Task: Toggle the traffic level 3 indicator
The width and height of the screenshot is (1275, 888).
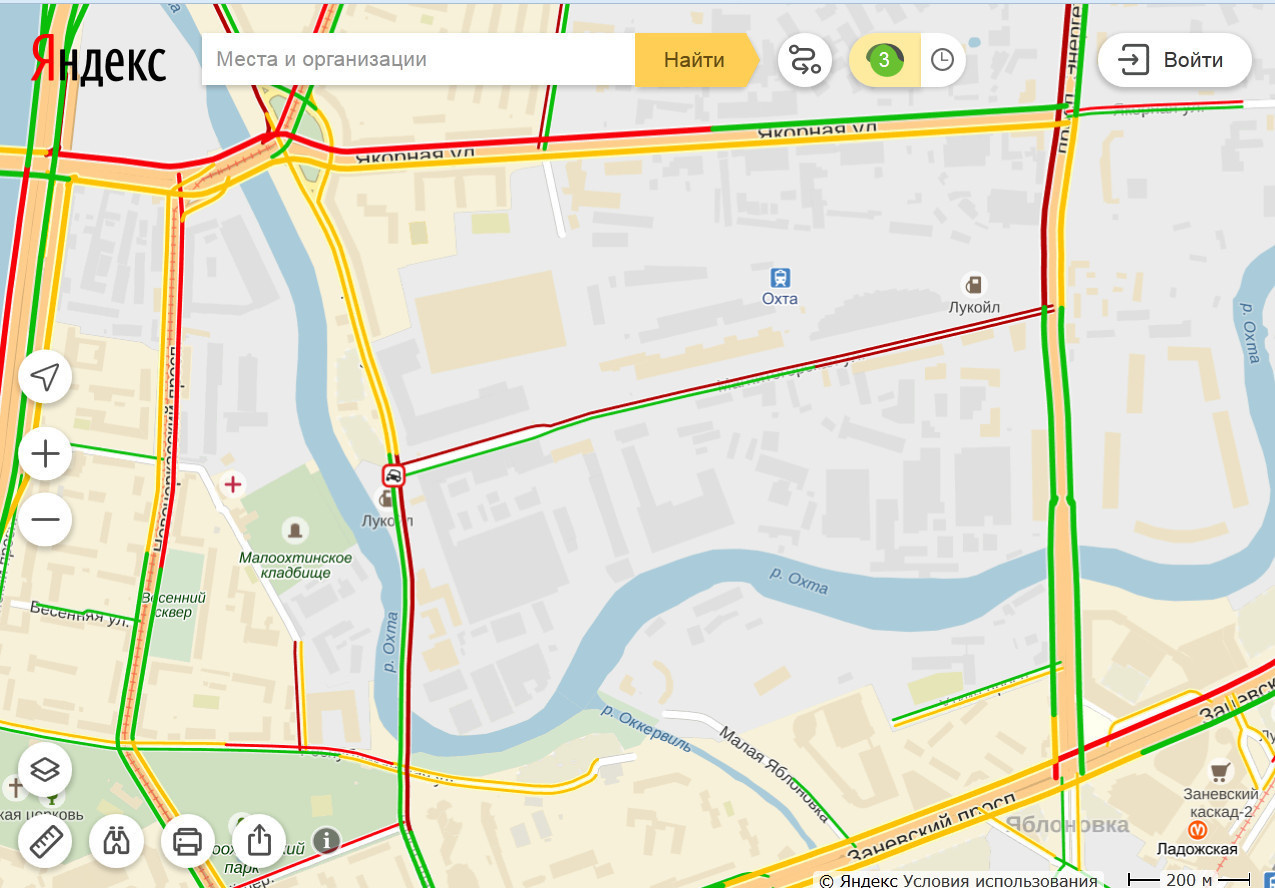Action: [884, 60]
